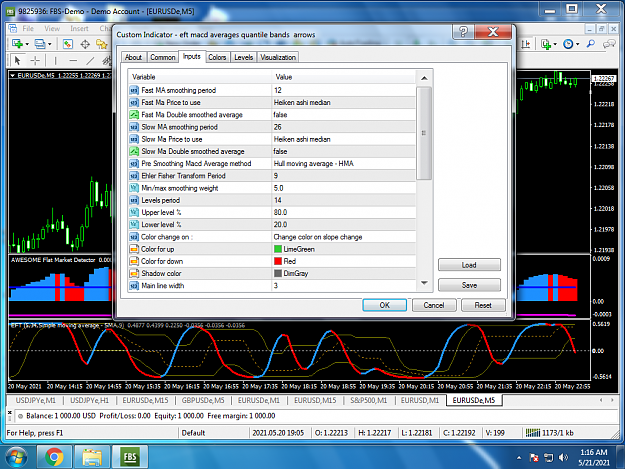
Task: Switch to the Colors tab
Action: click(x=217, y=57)
